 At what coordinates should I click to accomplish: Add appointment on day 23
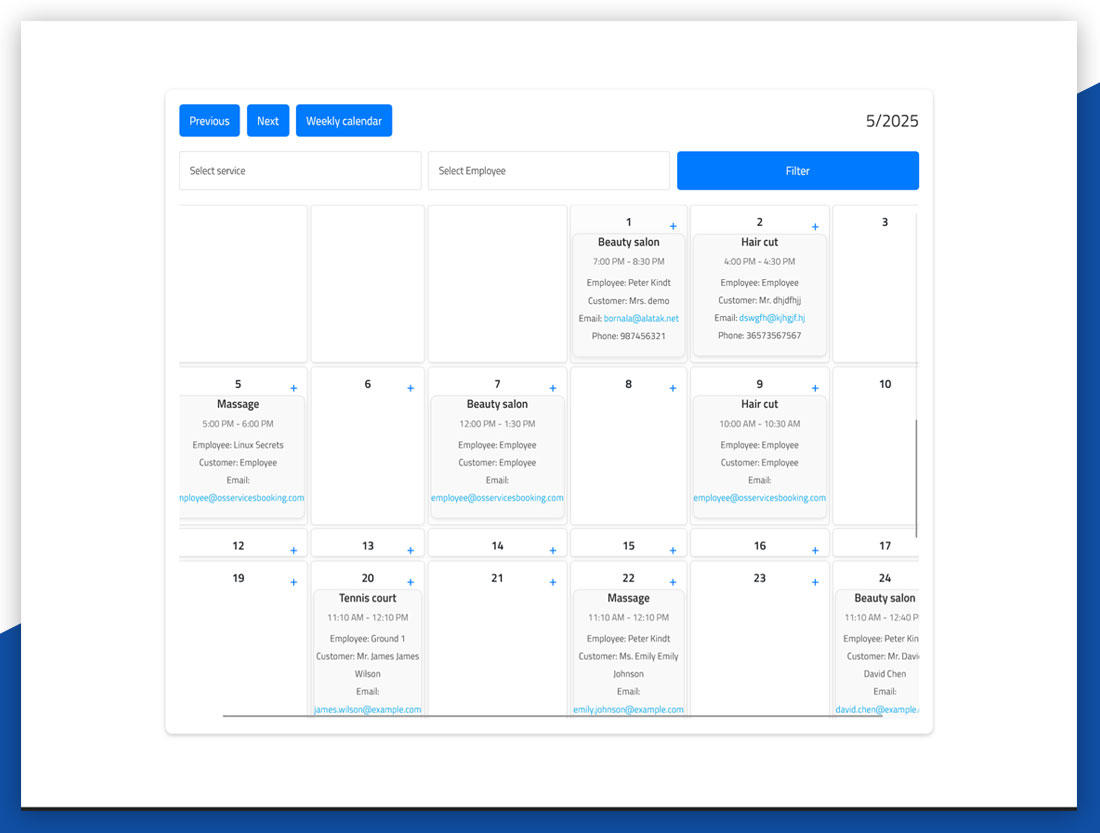tap(815, 583)
